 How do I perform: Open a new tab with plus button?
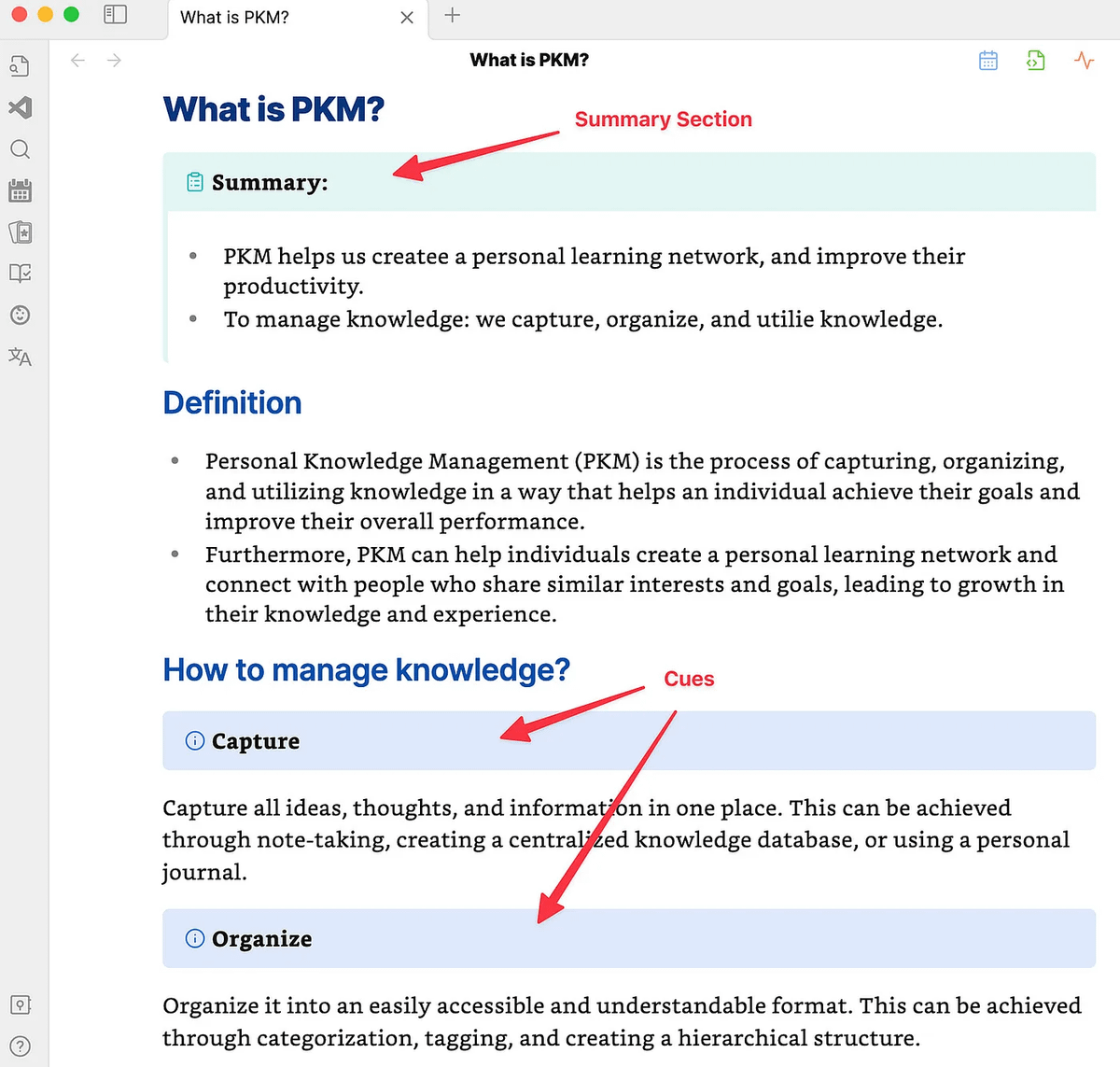coord(453,15)
